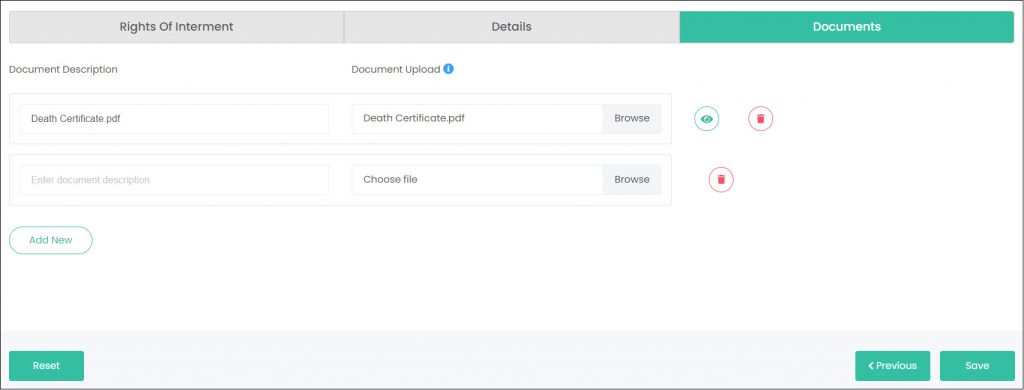Select the Death Certificate.pdf upload field

pyautogui.click(x=477, y=119)
